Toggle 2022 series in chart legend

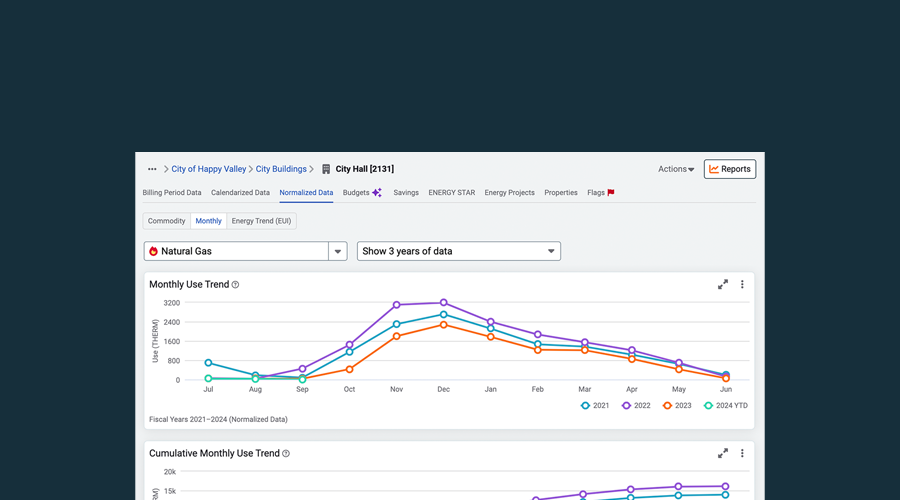point(640,405)
